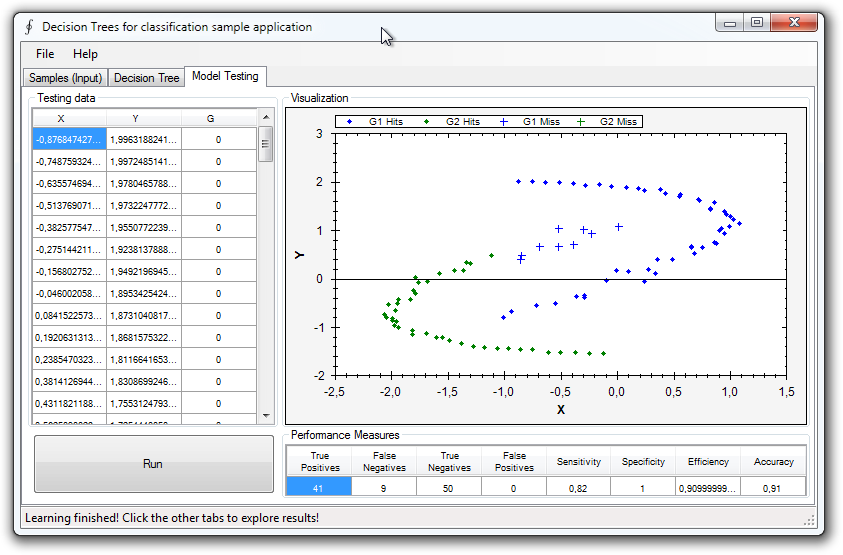Image resolution: width=843 pixels, height=555 pixels.
Task: Select the cell 1,8731040817...
Action: (144, 316)
